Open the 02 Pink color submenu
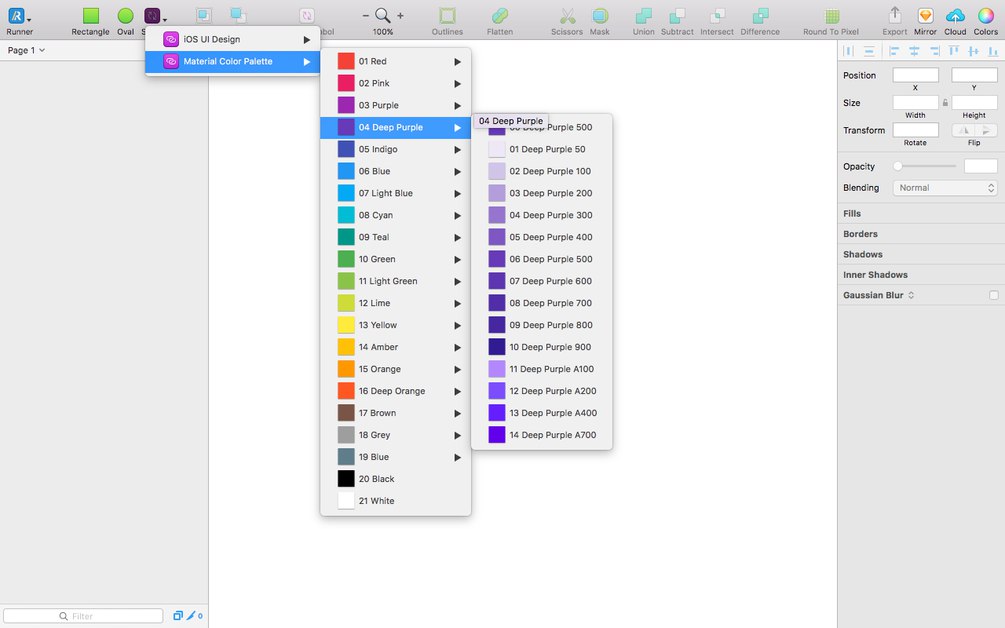 point(395,83)
